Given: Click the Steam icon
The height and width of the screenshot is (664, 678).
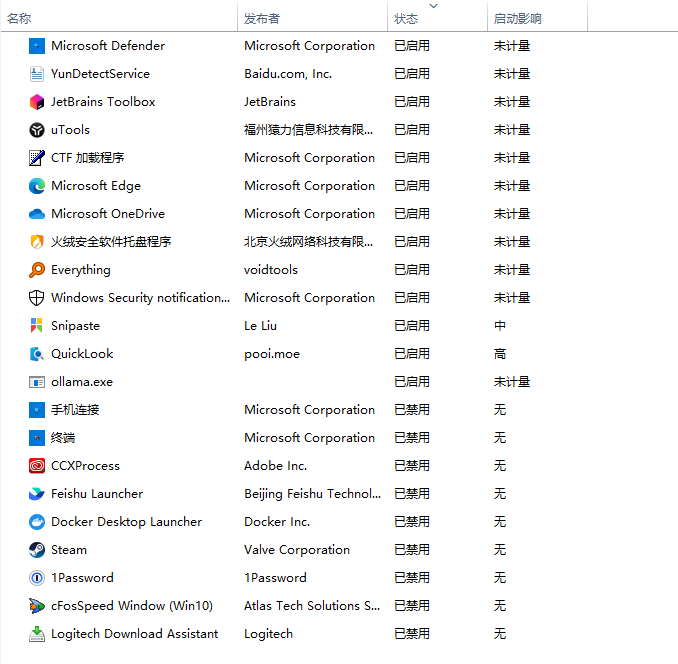Looking at the screenshot, I should [37, 550].
